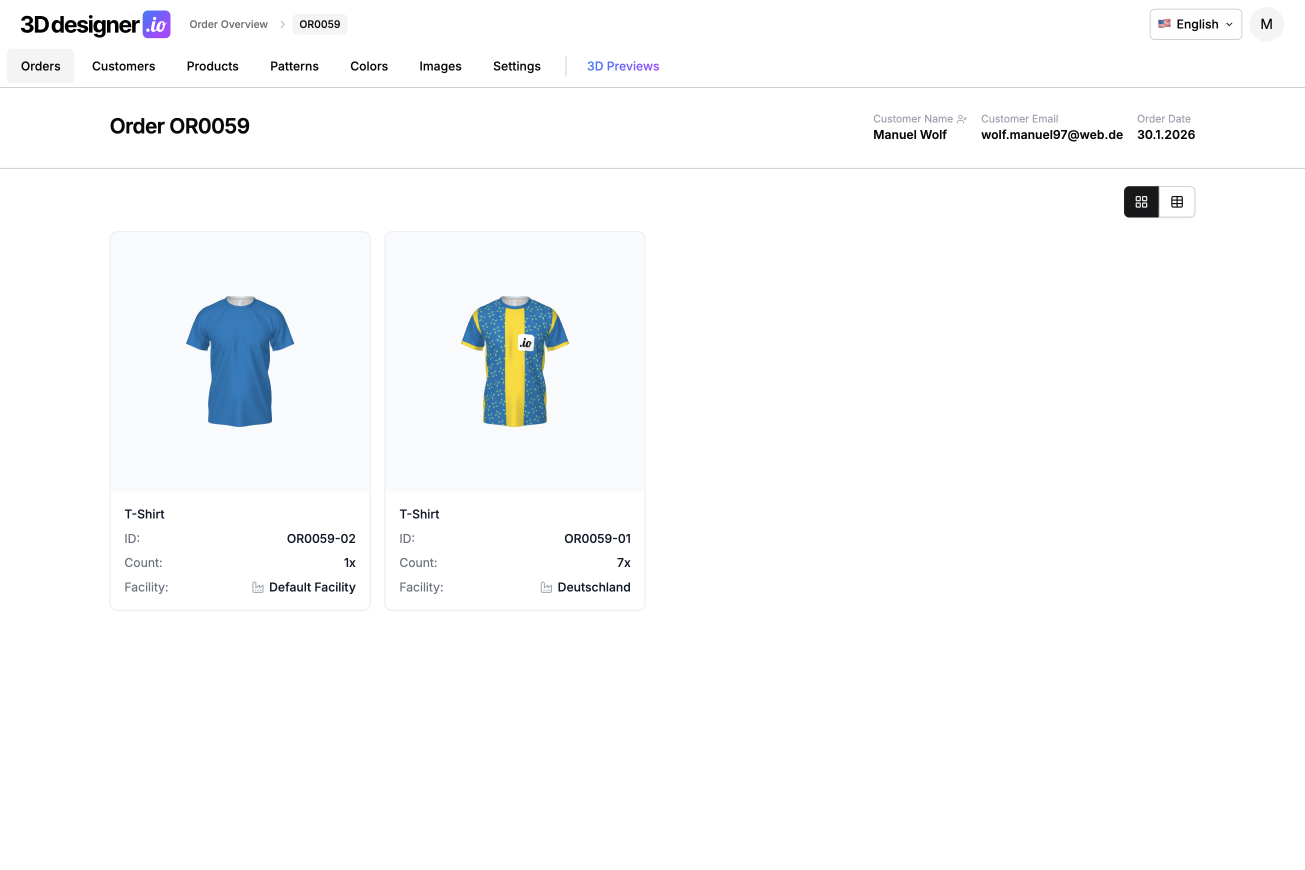Navigate to the Patterns section
The image size is (1305, 870).
(294, 66)
